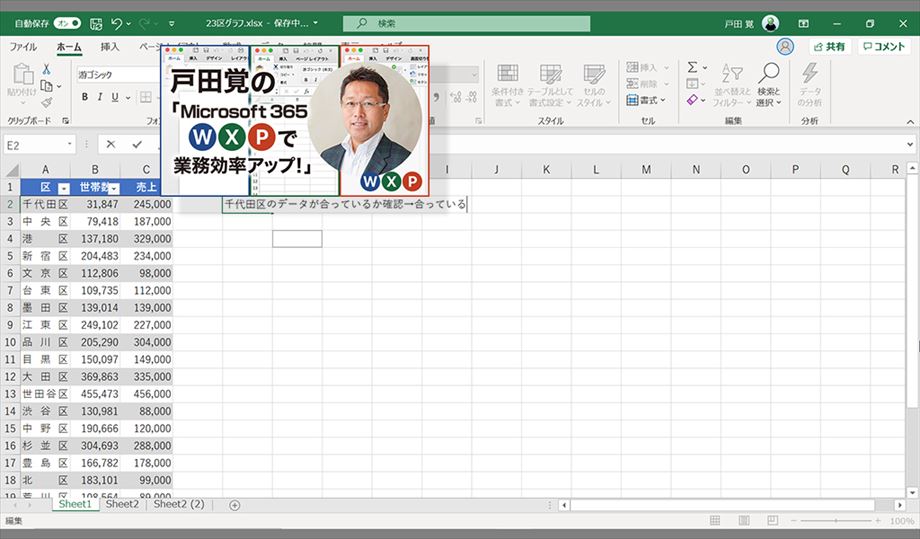This screenshot has height=539, width=920.
Task: Click the Fill down icon
Action: (x=692, y=84)
